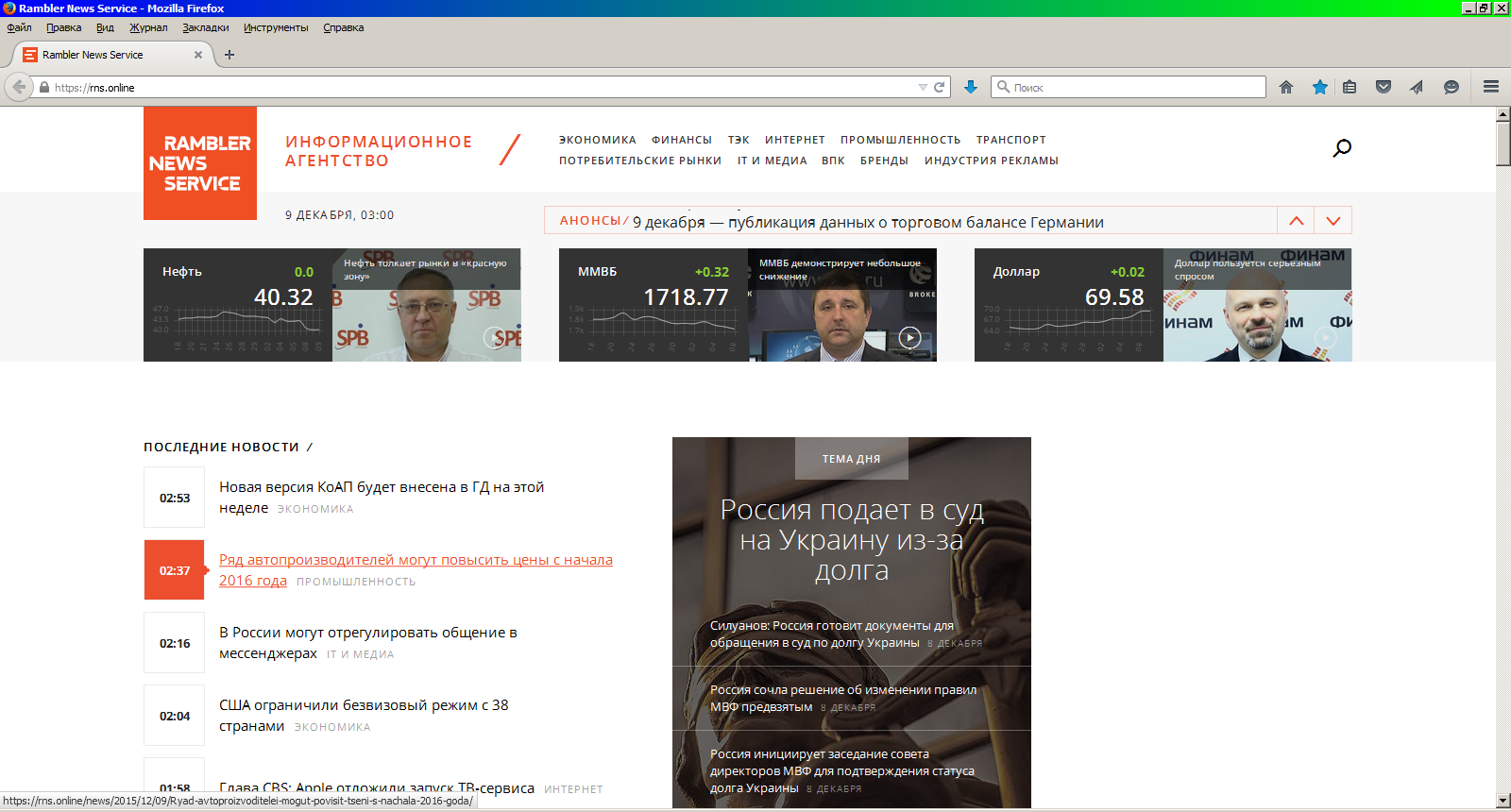
Task: Open the ЭКОНОМИКА section link
Action: pyautogui.click(x=597, y=140)
